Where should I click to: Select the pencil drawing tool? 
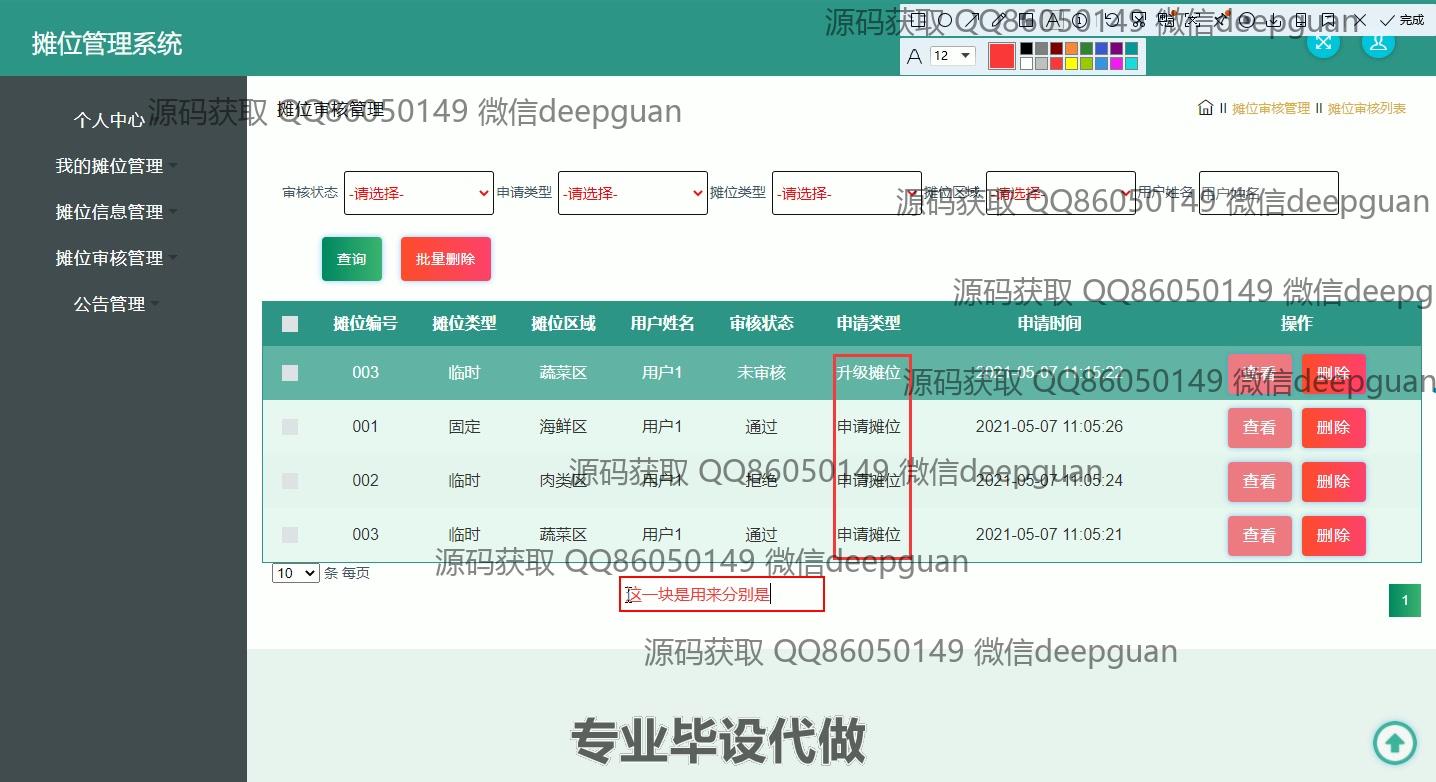pyautogui.click(x=999, y=20)
